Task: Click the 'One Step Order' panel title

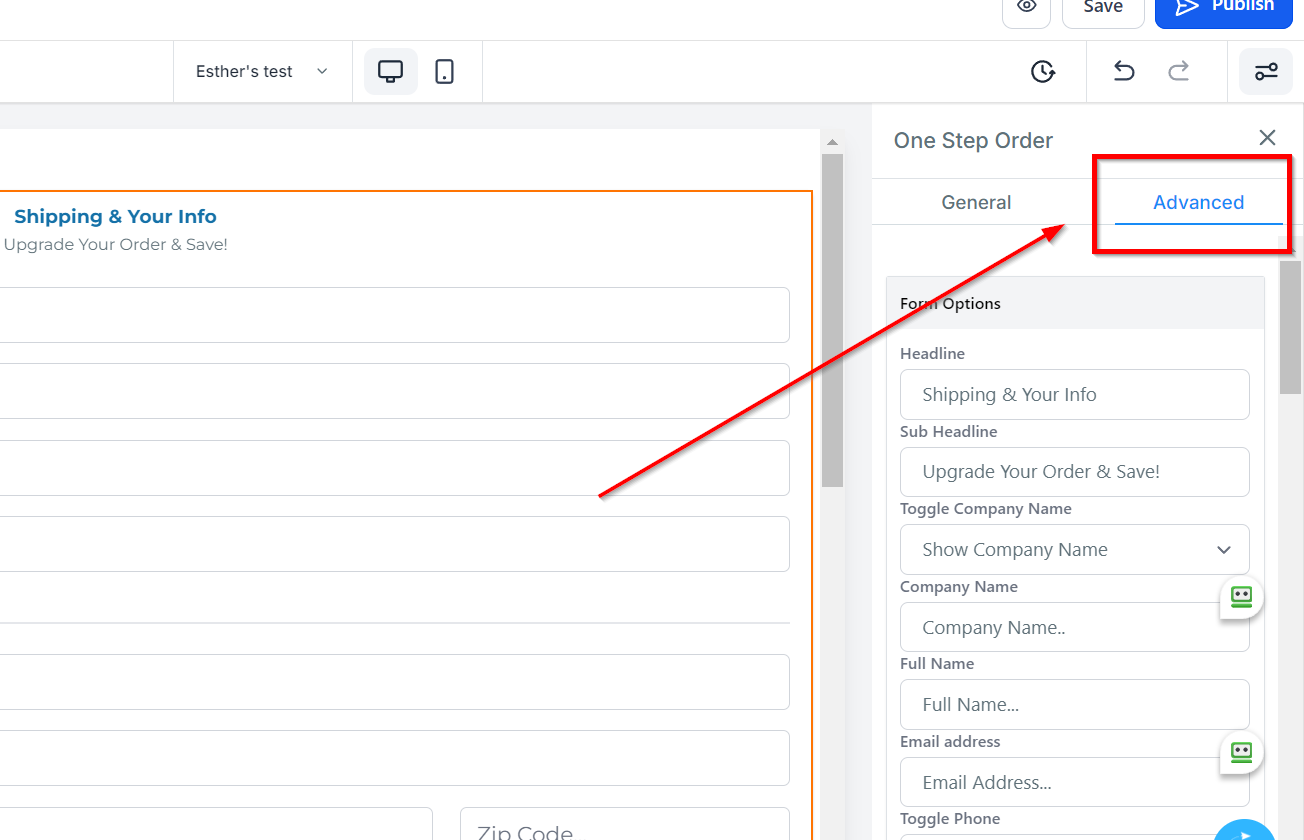Action: (x=973, y=140)
